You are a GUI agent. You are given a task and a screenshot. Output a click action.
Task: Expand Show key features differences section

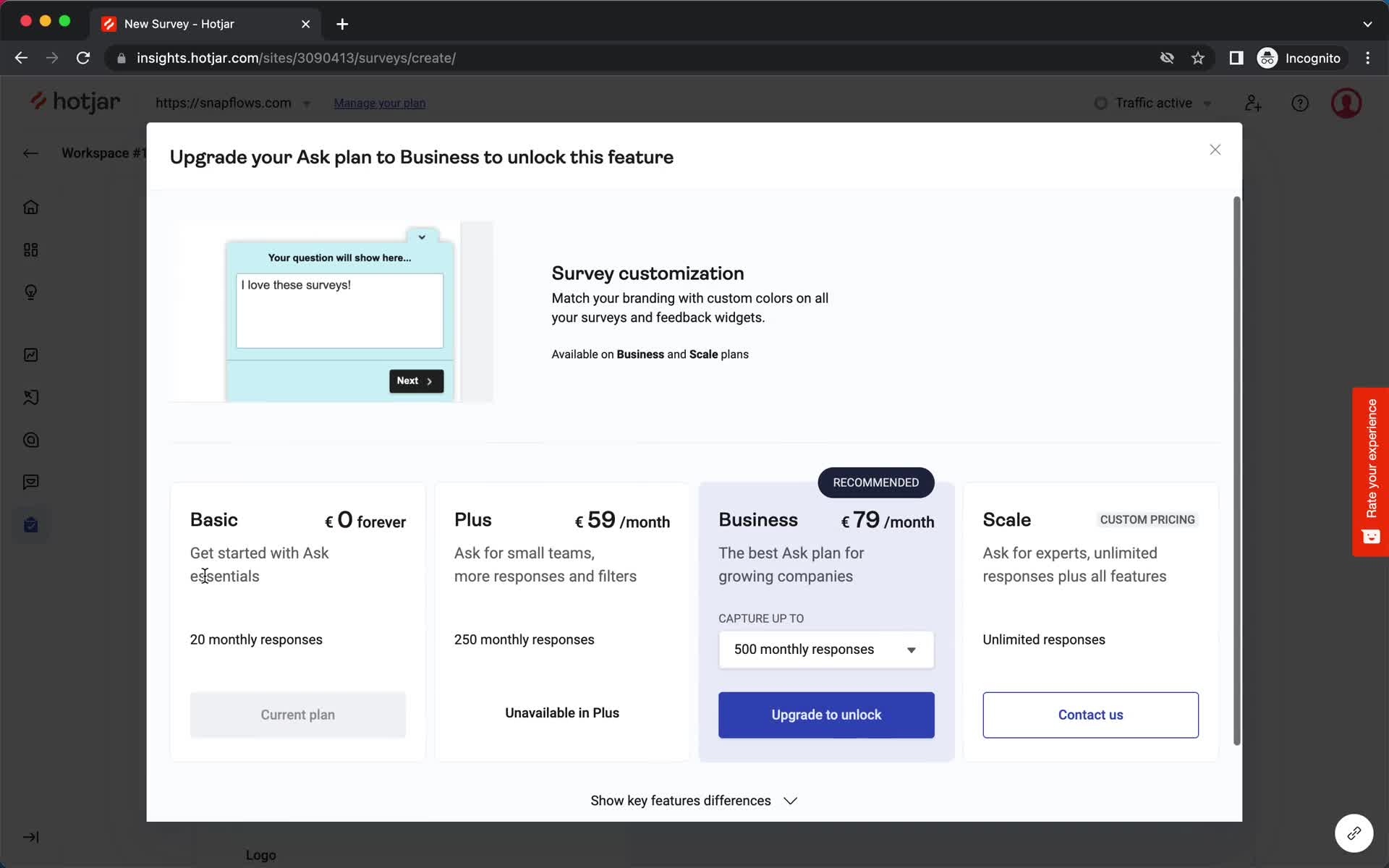coord(694,799)
